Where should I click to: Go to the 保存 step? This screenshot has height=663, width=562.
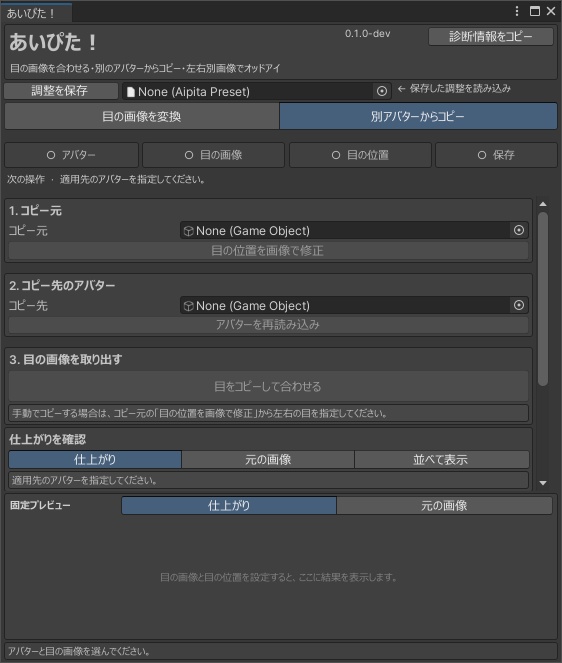click(496, 155)
